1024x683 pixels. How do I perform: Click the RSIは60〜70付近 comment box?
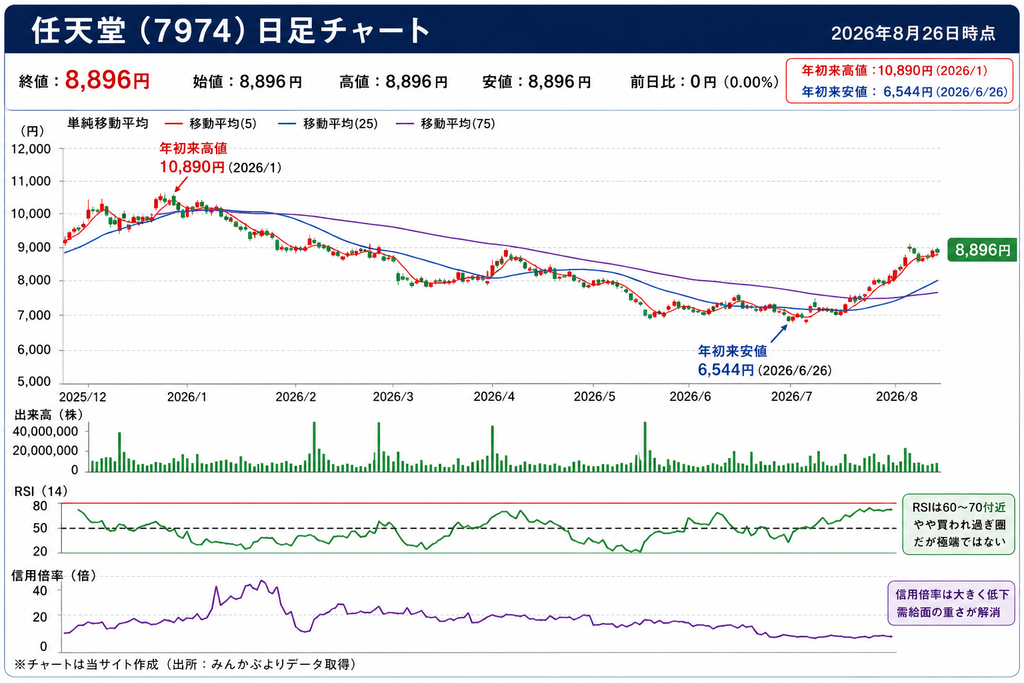tap(959, 524)
